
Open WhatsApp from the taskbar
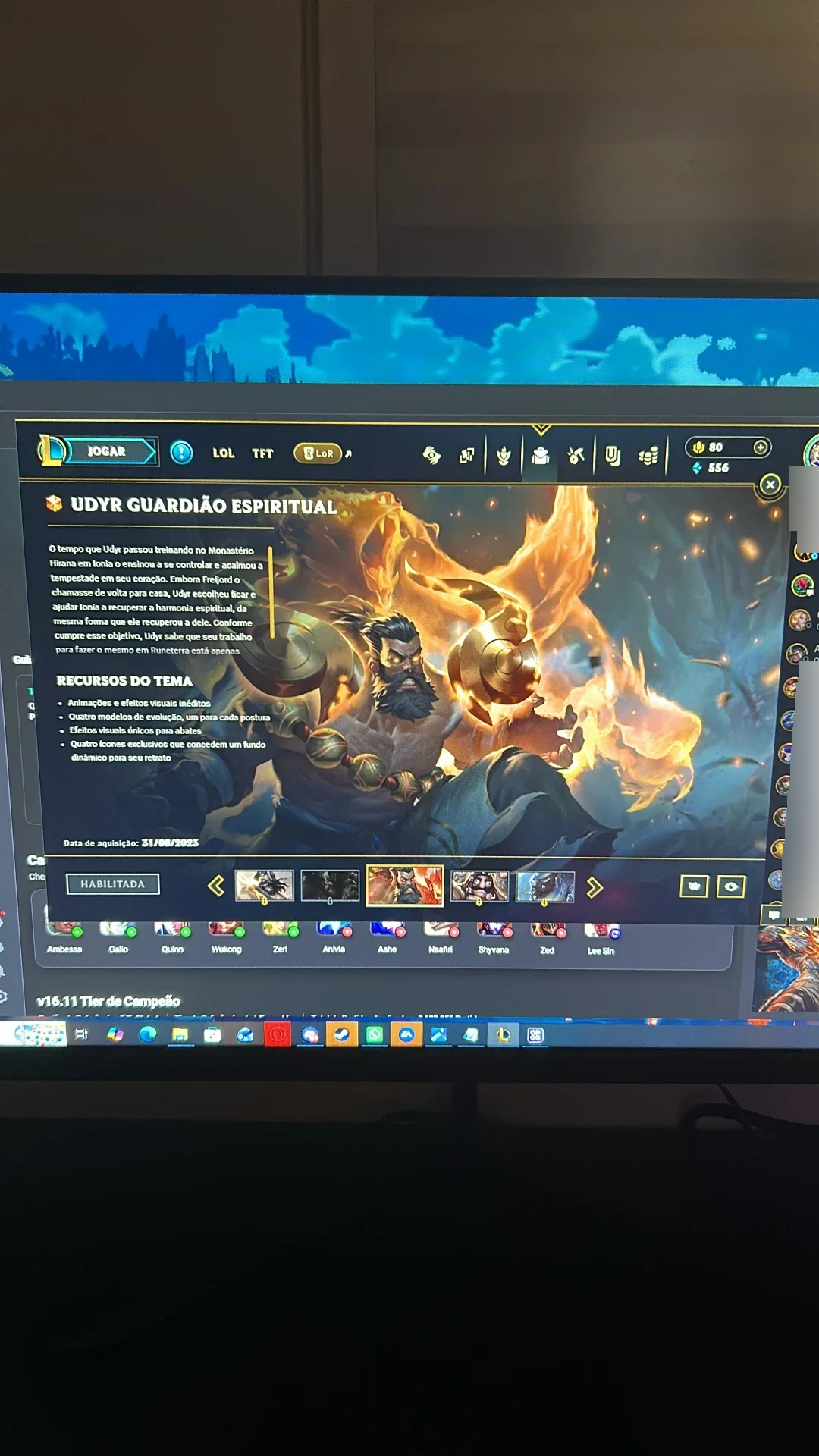click(375, 1035)
